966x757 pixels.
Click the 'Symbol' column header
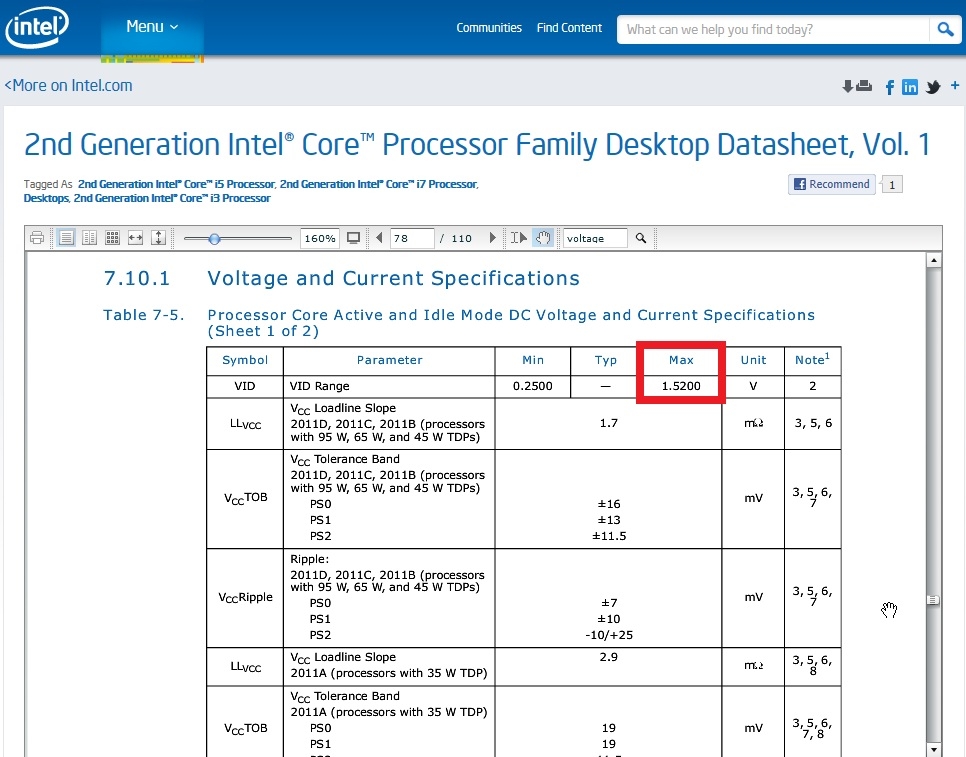(245, 360)
